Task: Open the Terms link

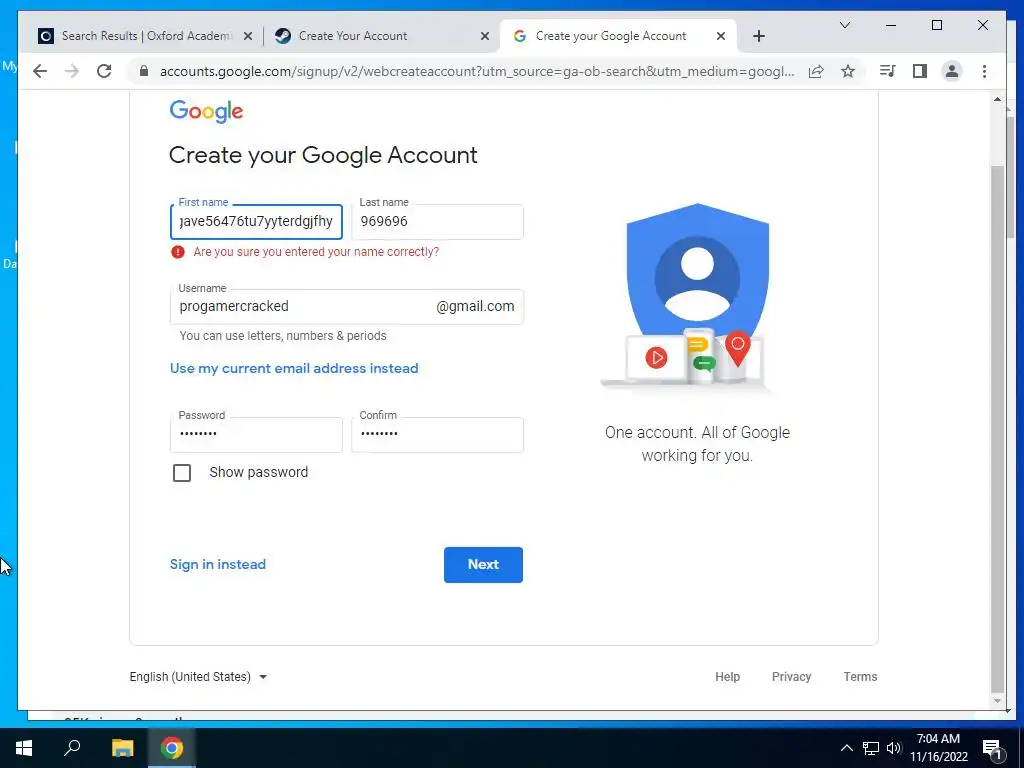Action: 860,677
